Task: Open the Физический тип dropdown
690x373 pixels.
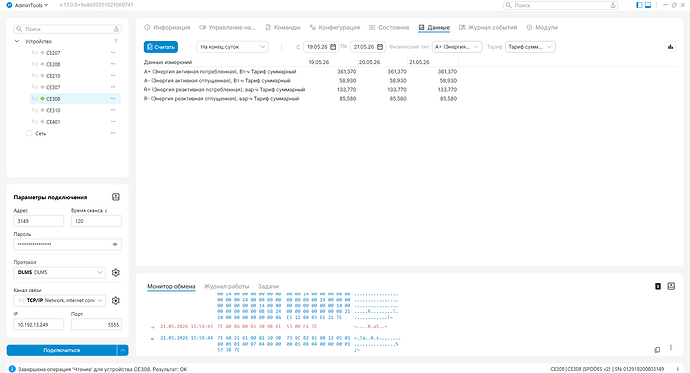Action: (457, 47)
